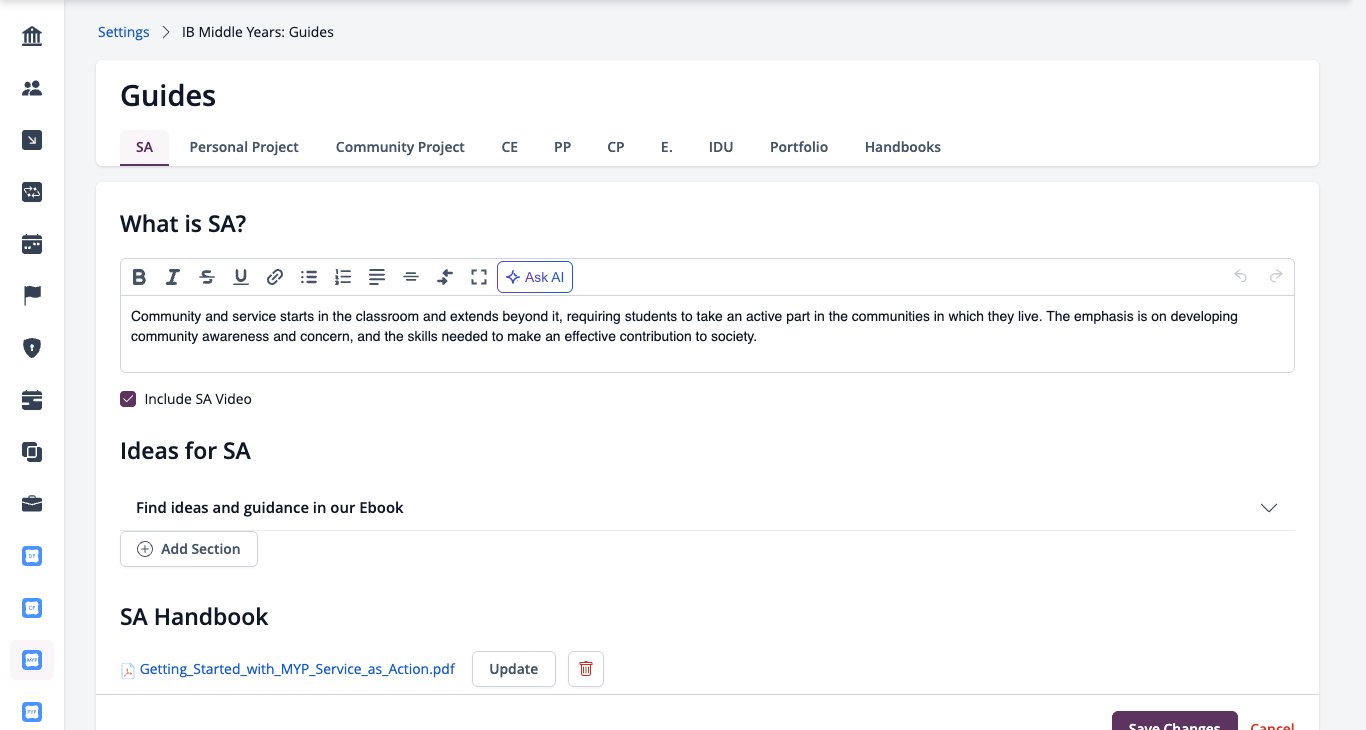Switch to Personal Project tab
Image resolution: width=1366 pixels, height=730 pixels.
[x=244, y=147]
